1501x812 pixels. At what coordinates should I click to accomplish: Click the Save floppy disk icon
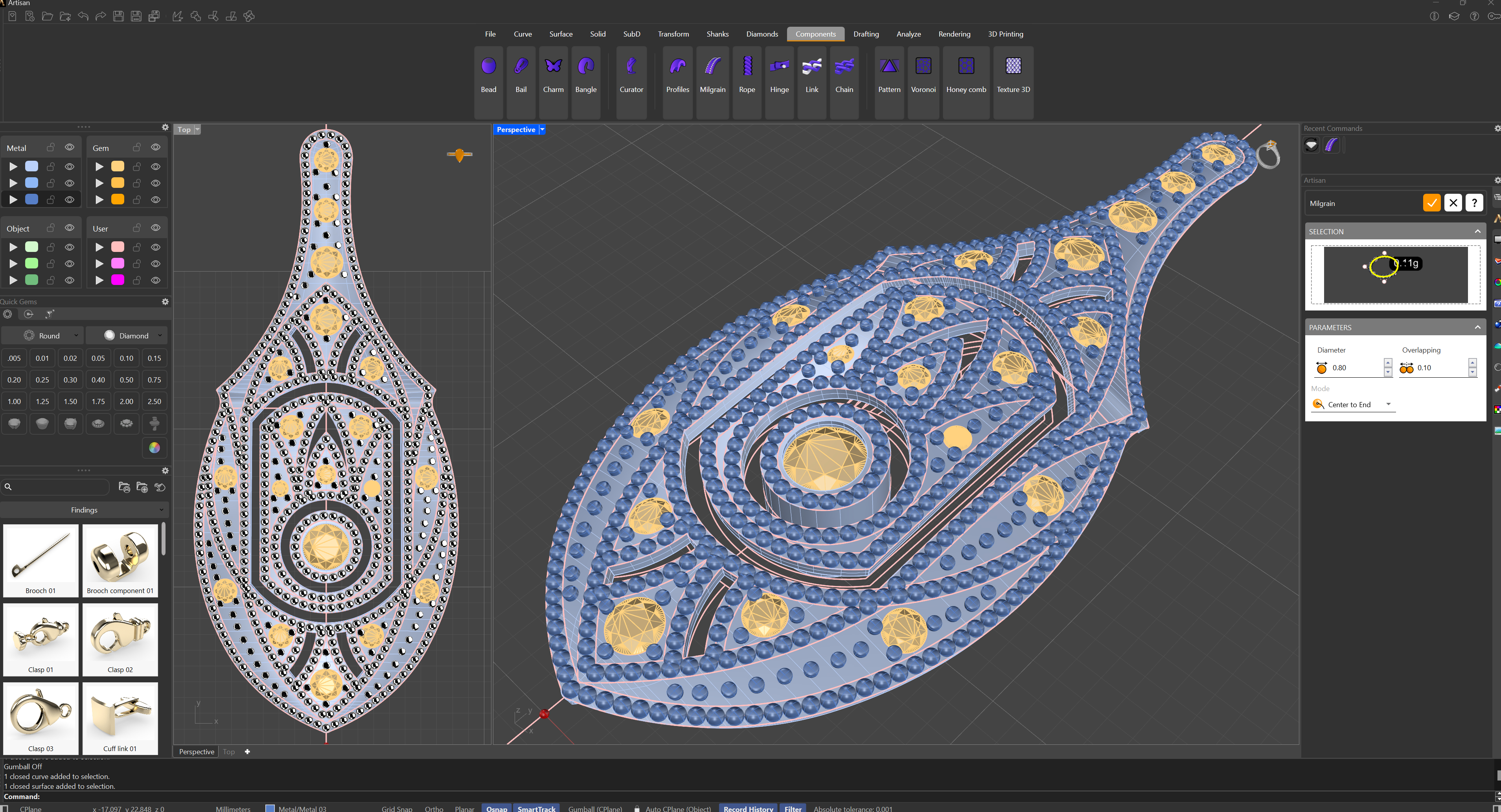118,16
